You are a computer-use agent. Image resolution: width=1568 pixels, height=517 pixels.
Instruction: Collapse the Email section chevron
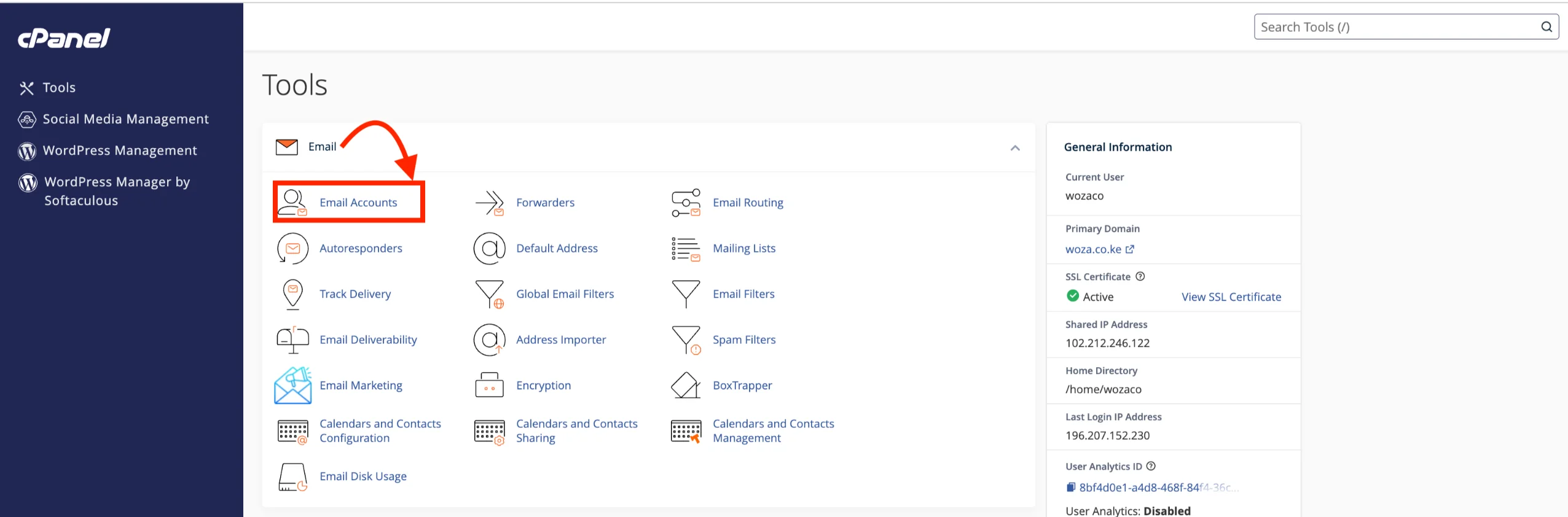(1015, 148)
